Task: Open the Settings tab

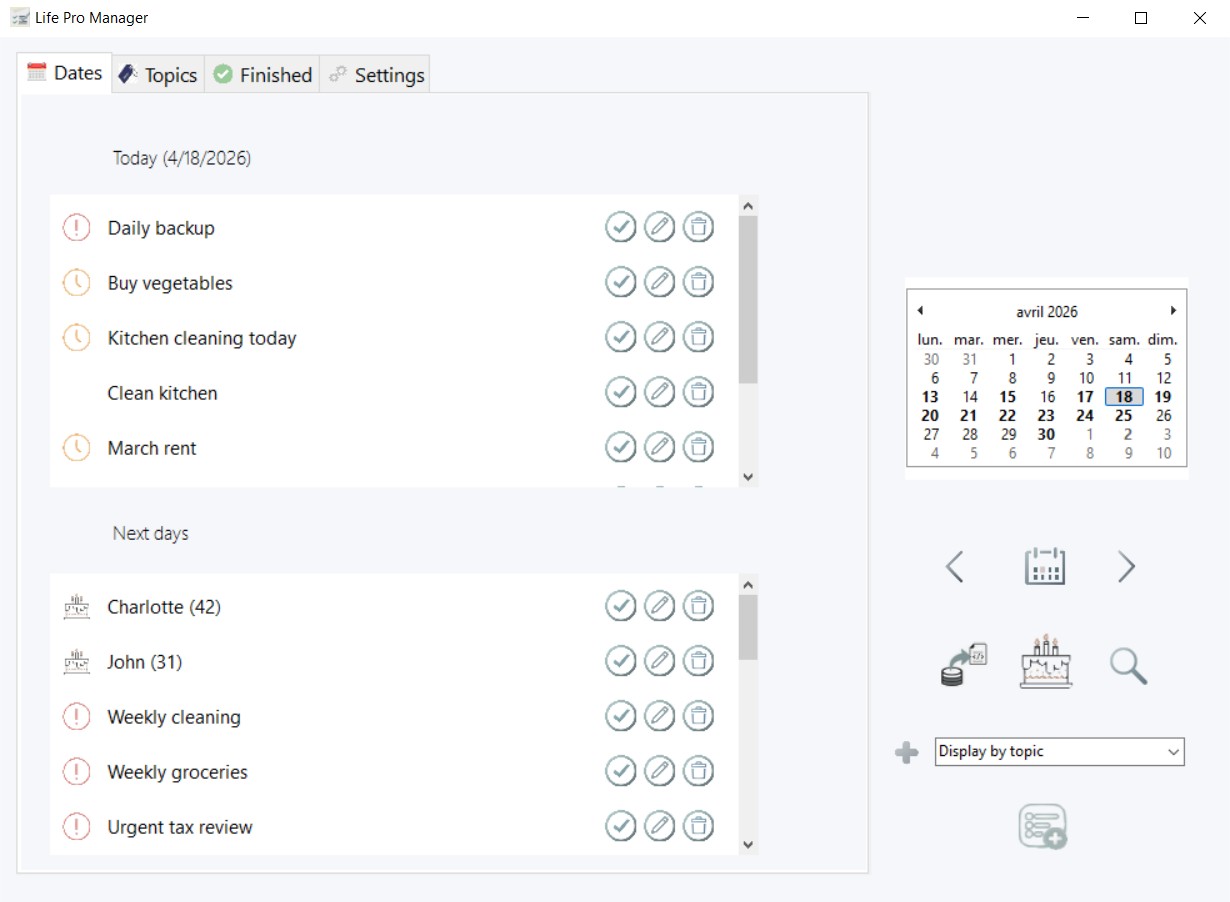Action: (x=374, y=73)
